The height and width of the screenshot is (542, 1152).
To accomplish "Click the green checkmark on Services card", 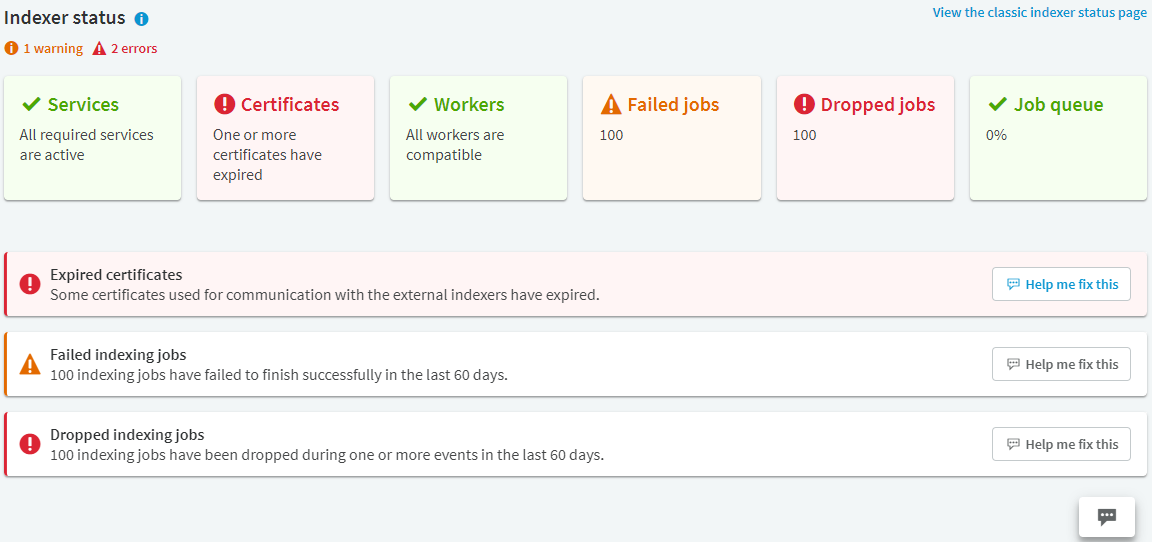I will click(31, 104).
